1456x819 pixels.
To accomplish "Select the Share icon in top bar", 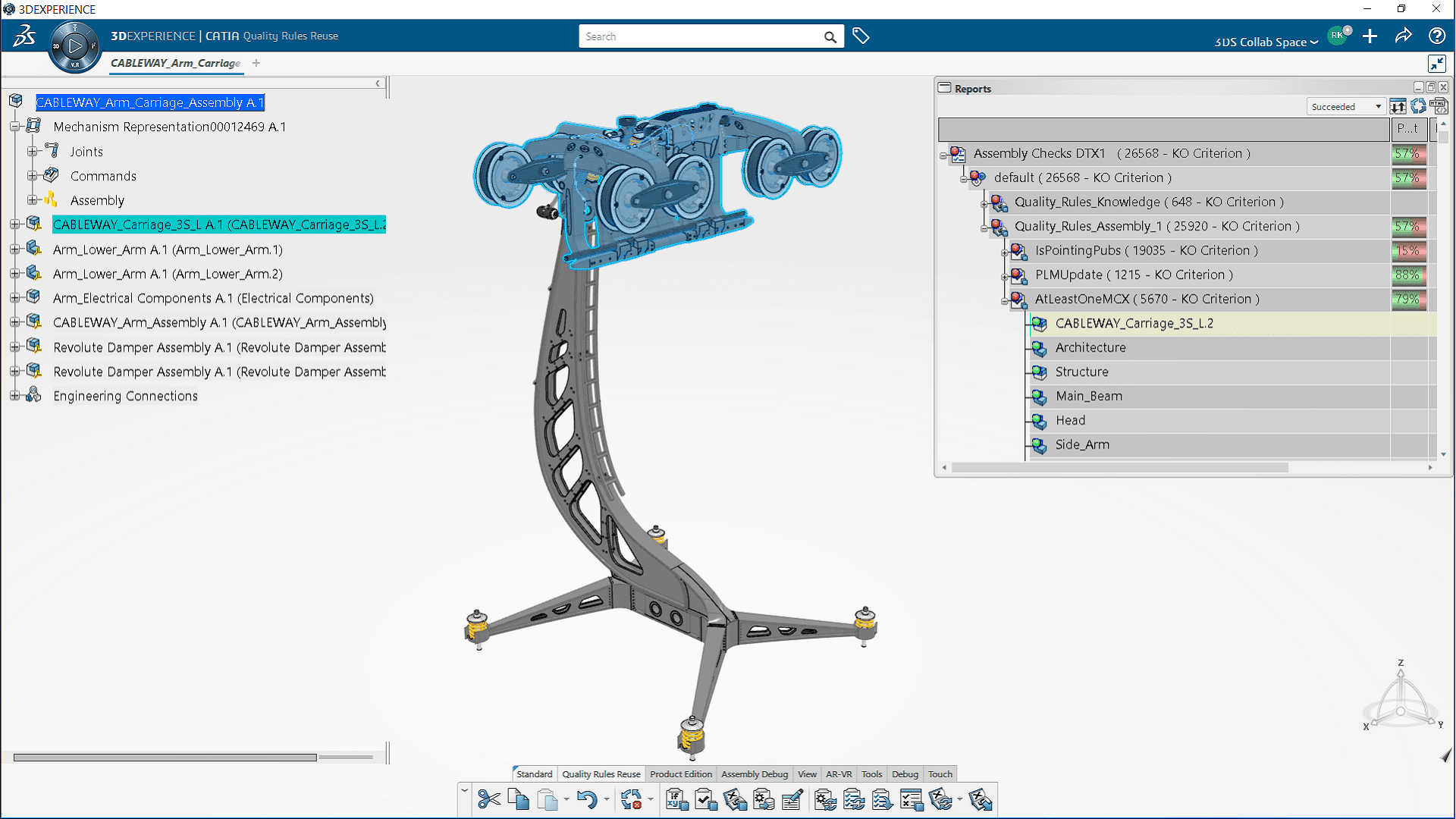I will [1404, 36].
